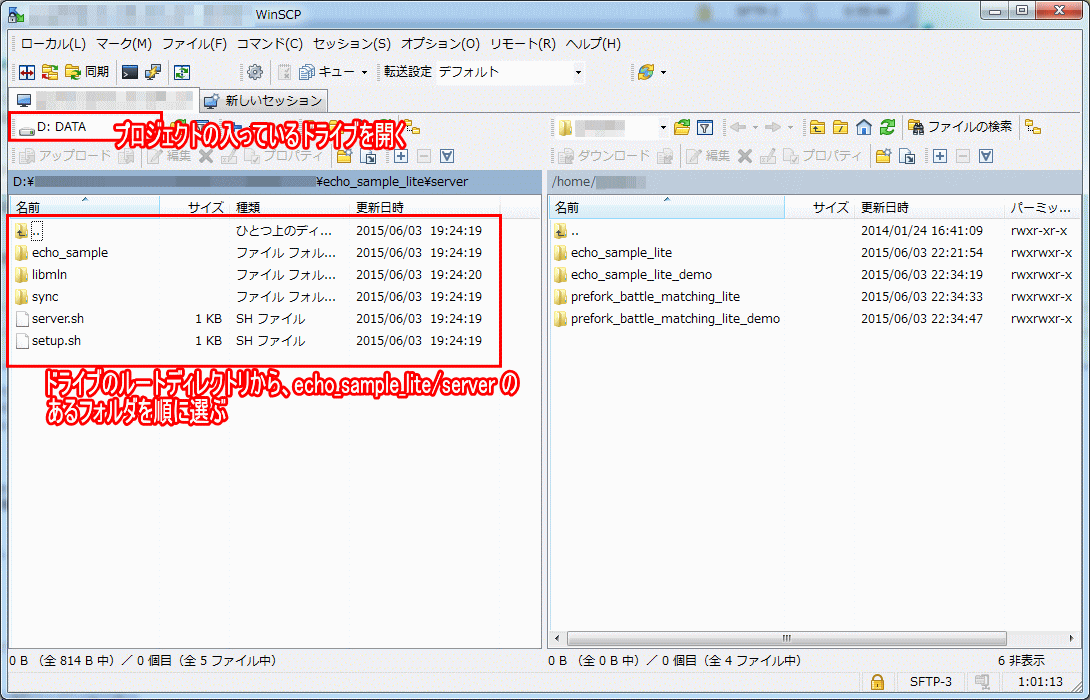Click the remote panel rename icon

tap(767, 156)
